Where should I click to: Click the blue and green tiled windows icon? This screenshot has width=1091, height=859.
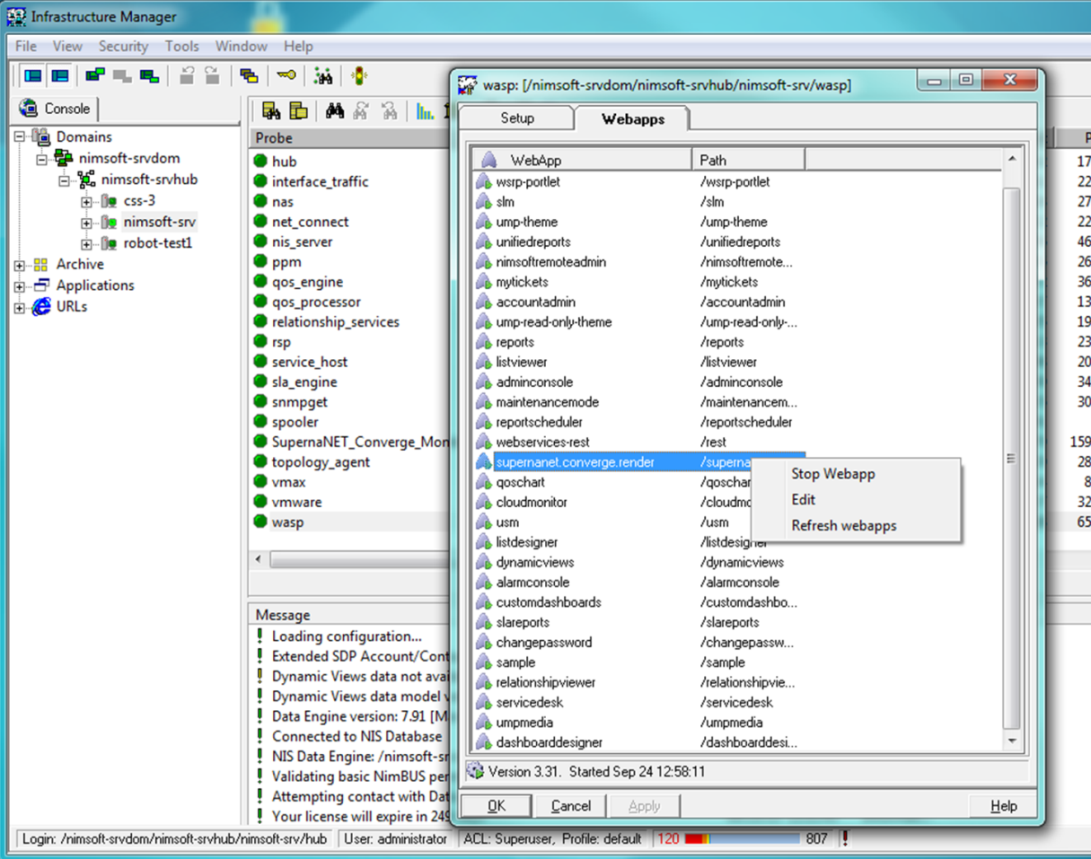click(150, 76)
